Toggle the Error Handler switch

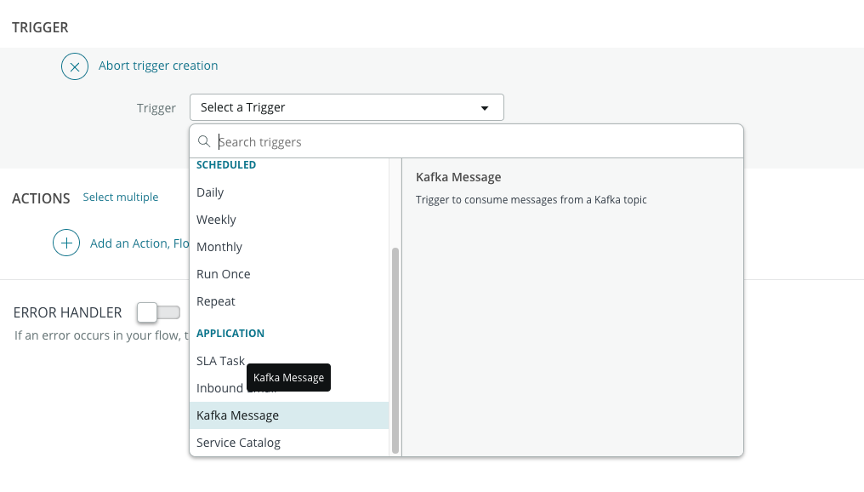point(159,312)
